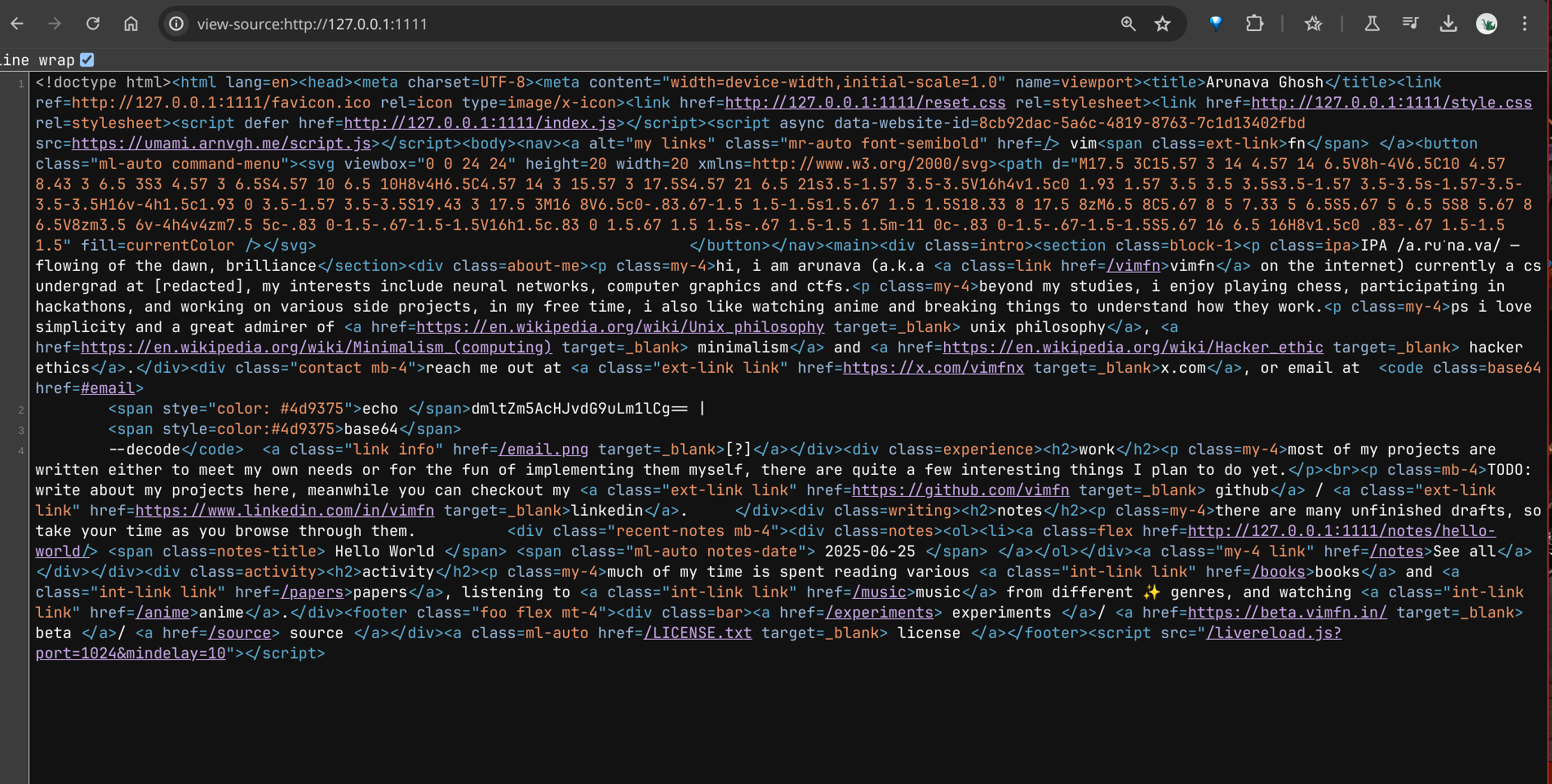Open the index.js script link
1552x784 pixels.
[480, 123]
